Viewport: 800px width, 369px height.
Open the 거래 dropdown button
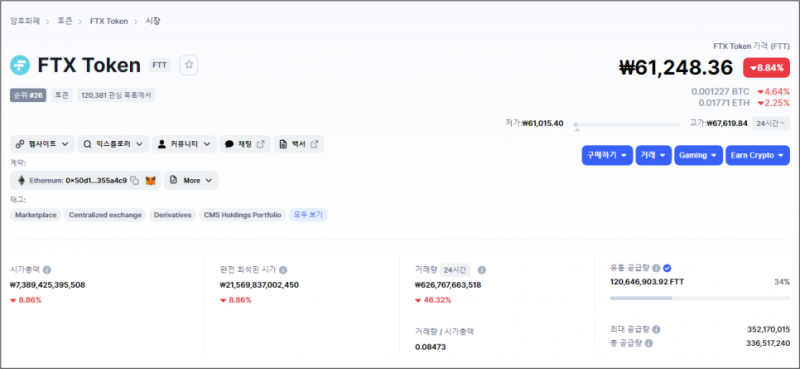(653, 156)
